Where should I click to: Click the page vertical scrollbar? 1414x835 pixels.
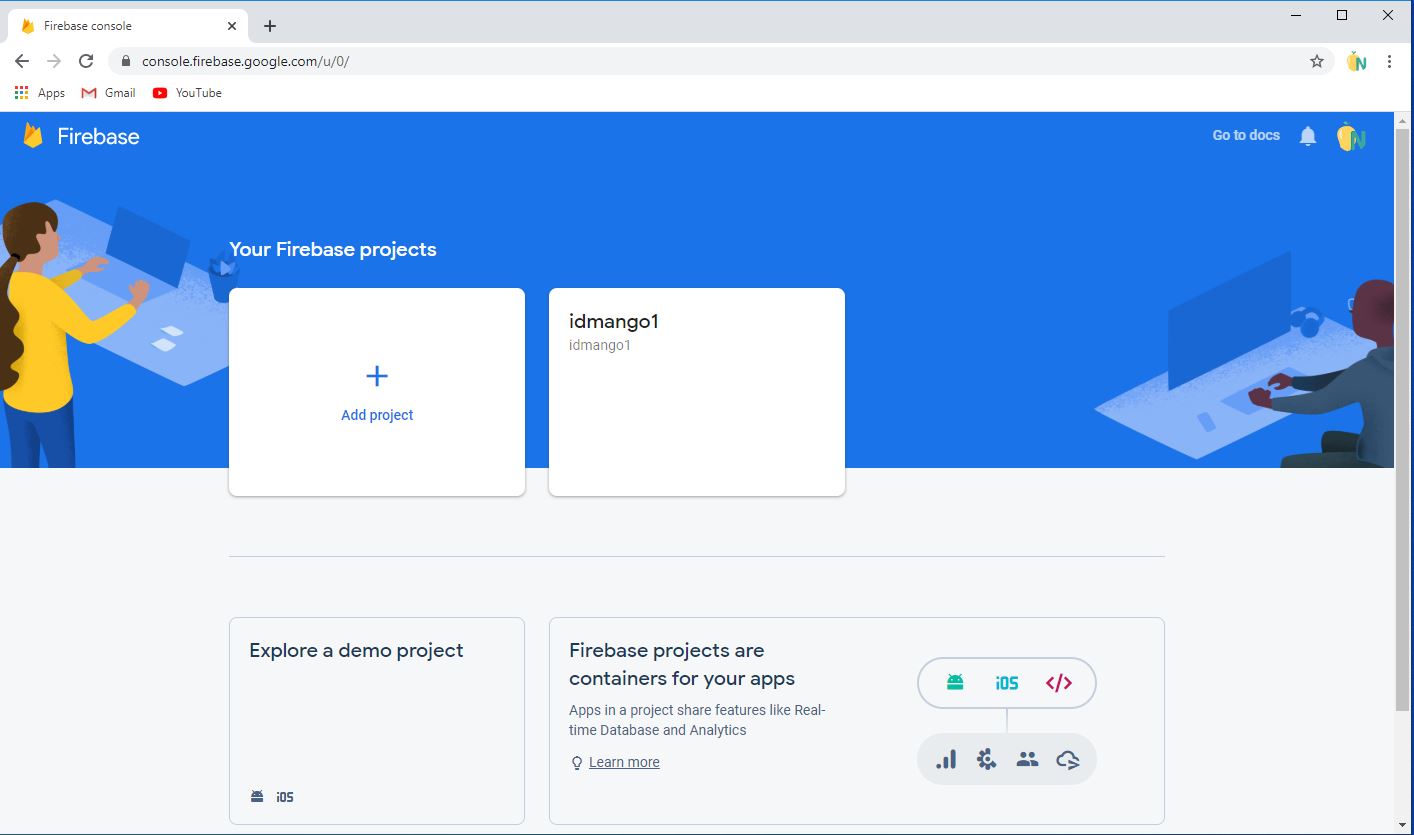1402,420
